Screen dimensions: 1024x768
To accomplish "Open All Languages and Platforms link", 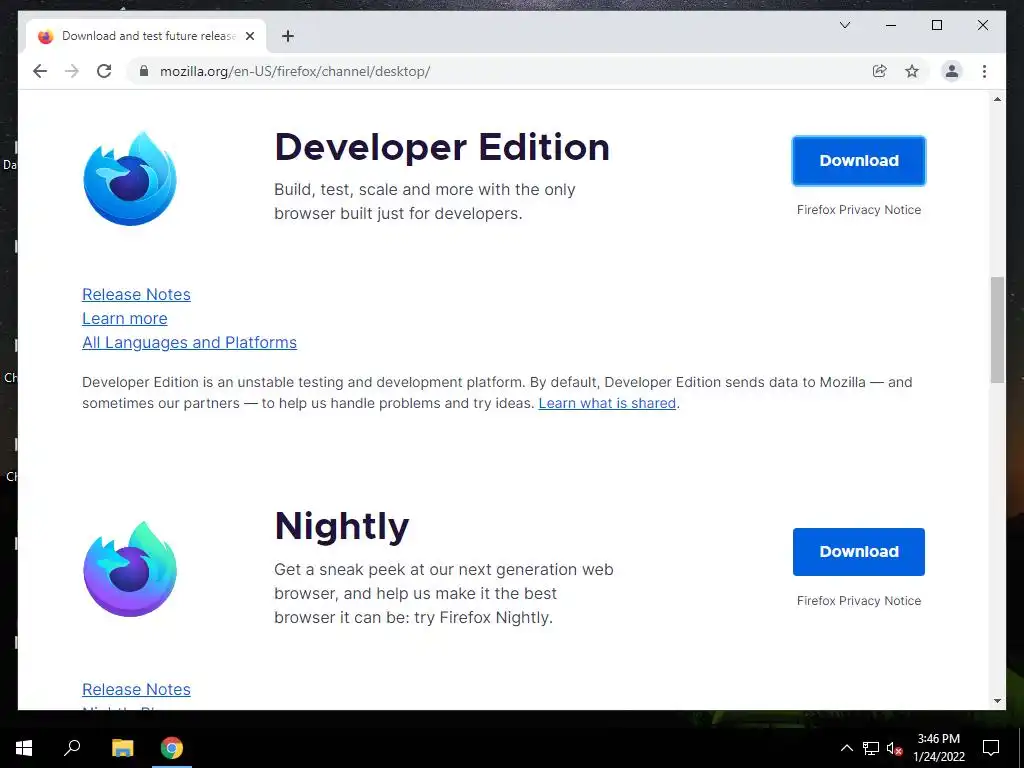I will click(189, 343).
